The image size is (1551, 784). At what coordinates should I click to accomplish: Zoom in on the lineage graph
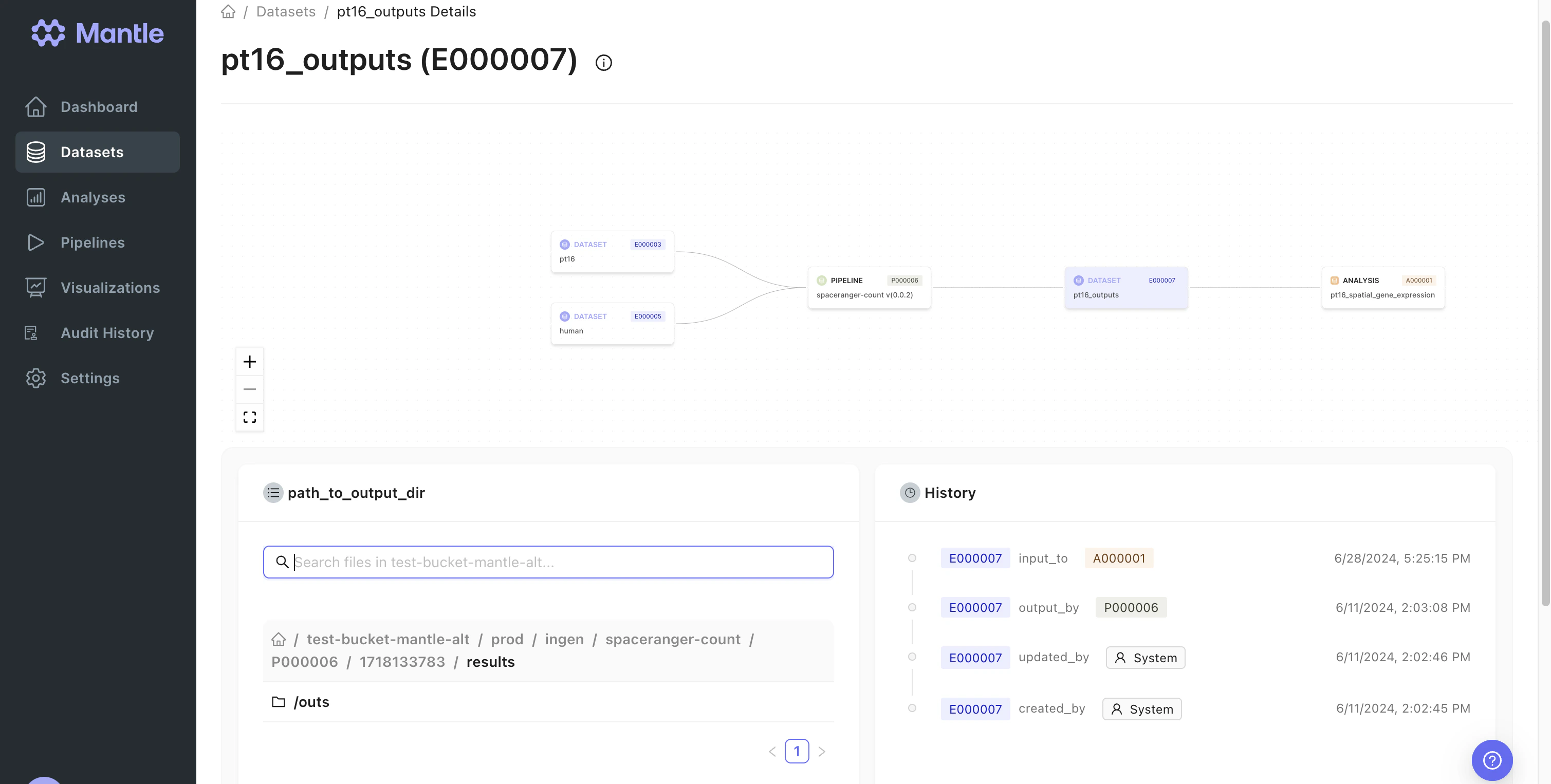pyautogui.click(x=249, y=362)
